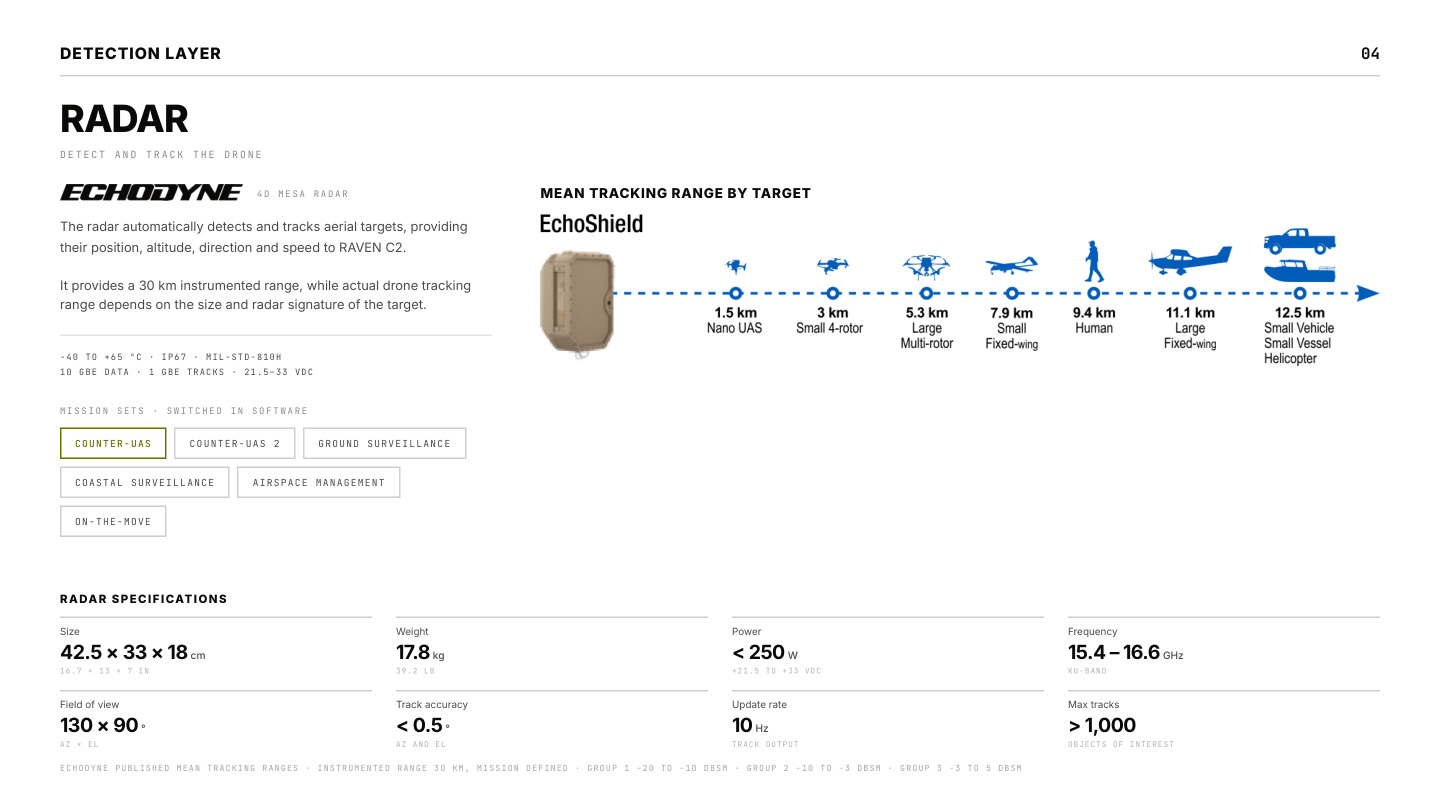Click the DETECT AND TRACK THE DRONE subtitle
This screenshot has height=810, width=1440.
click(161, 155)
